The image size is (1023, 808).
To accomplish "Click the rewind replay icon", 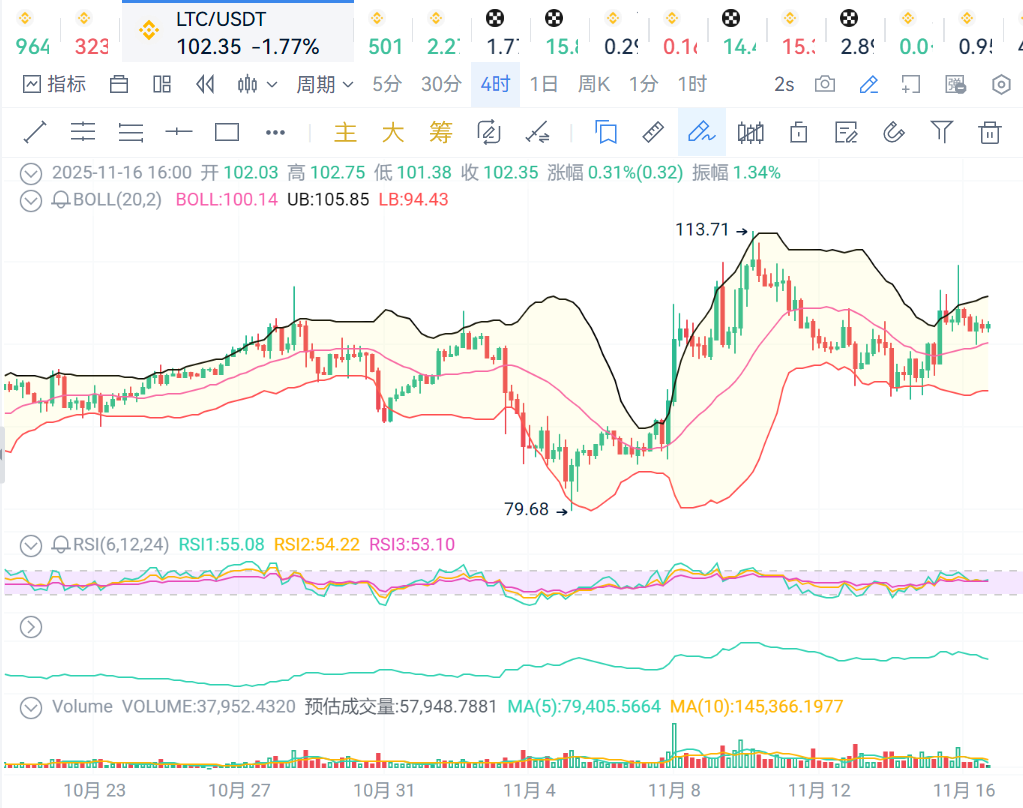I will [205, 84].
